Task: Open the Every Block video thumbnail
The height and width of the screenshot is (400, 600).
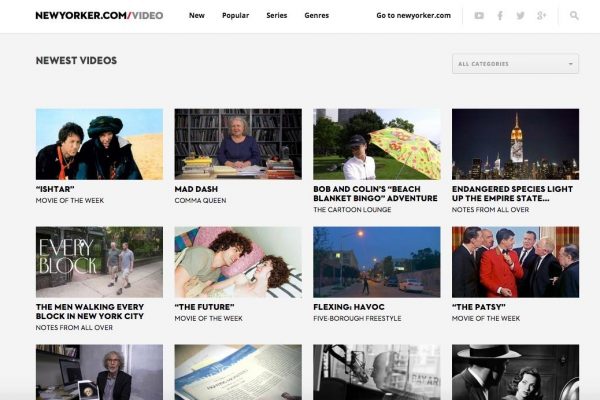Action: pos(99,262)
